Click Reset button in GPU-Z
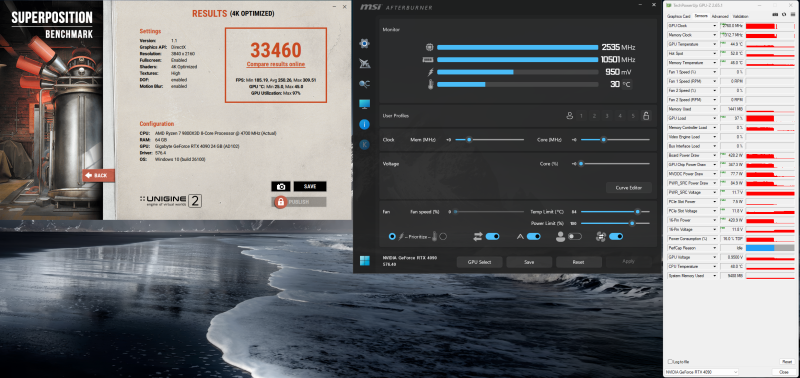Image resolution: width=800 pixels, height=378 pixels. pos(786,361)
